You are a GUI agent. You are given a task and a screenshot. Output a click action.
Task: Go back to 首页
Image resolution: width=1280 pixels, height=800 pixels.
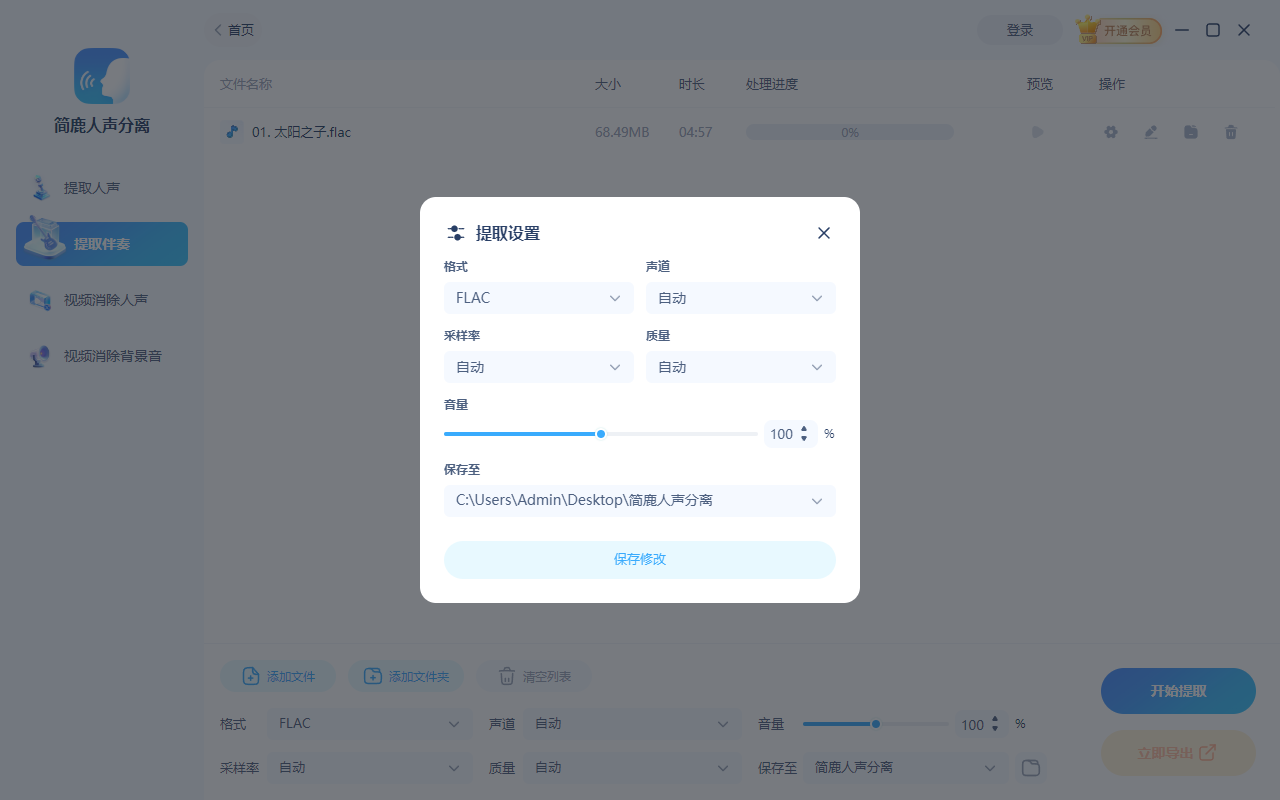click(x=233, y=29)
